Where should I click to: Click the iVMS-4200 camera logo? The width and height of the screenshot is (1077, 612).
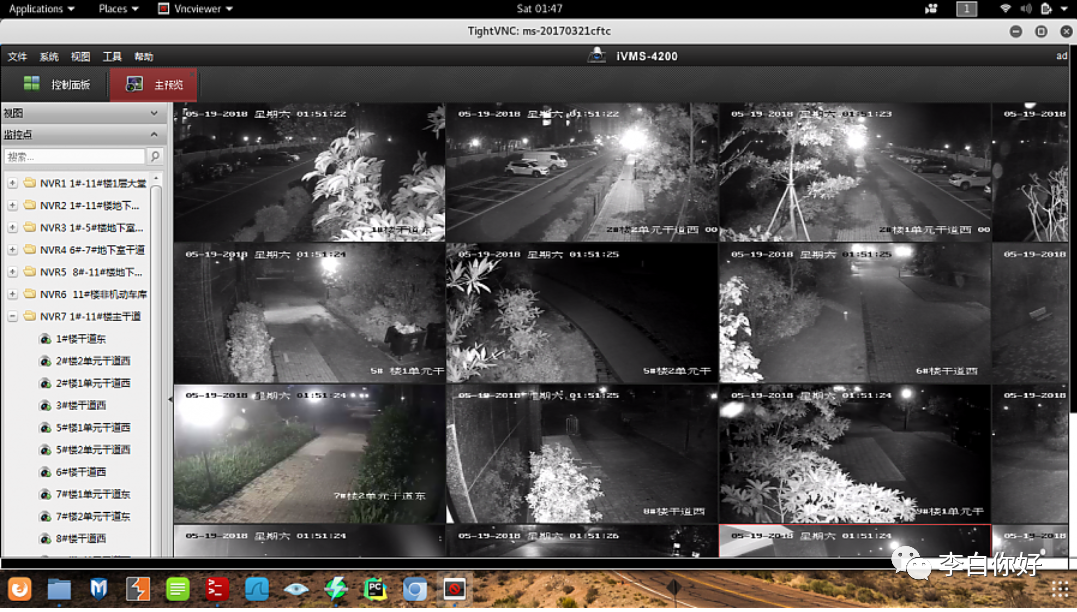coord(597,56)
